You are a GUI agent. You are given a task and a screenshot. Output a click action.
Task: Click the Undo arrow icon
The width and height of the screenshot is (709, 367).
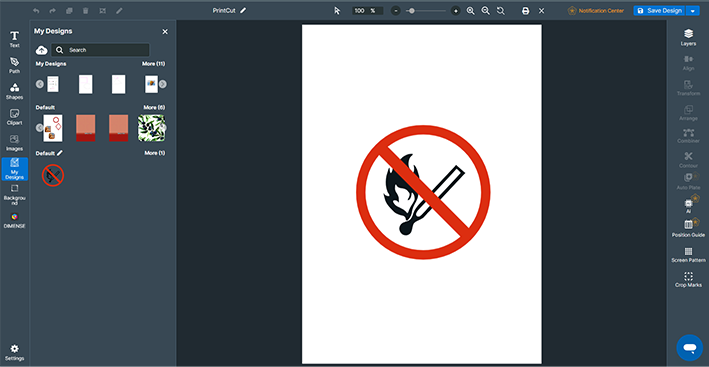[36, 10]
